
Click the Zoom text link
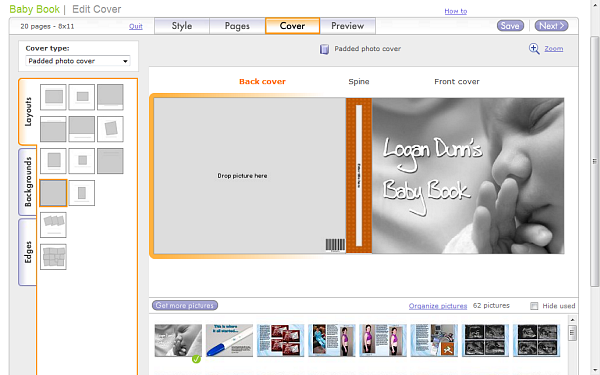click(x=554, y=49)
